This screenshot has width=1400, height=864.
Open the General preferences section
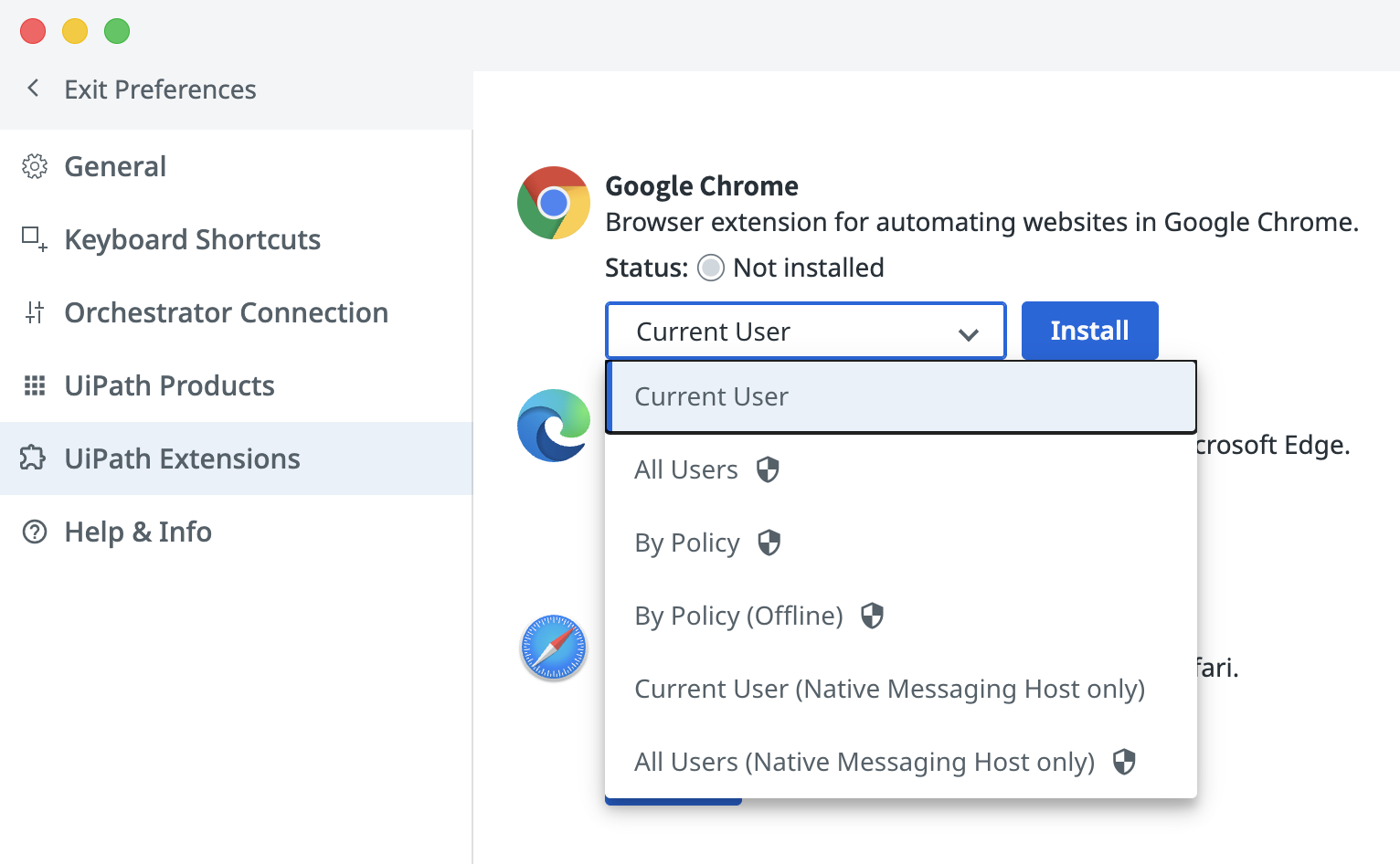[236, 166]
